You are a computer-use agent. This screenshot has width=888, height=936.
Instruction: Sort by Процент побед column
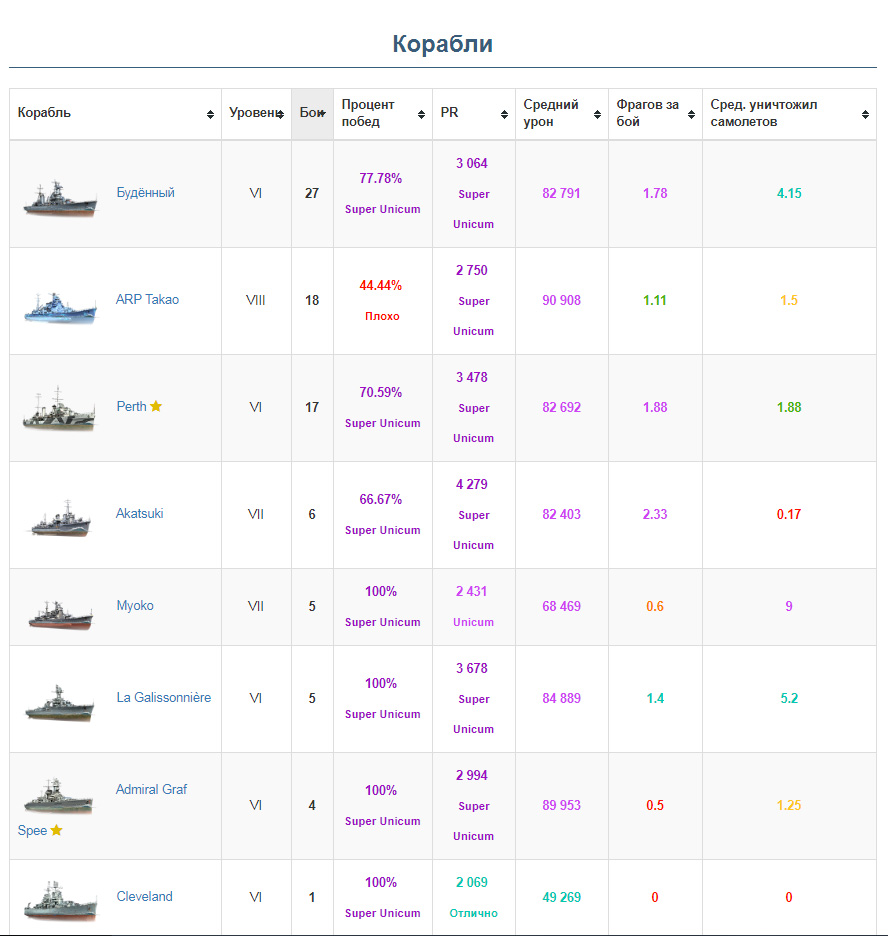382,113
